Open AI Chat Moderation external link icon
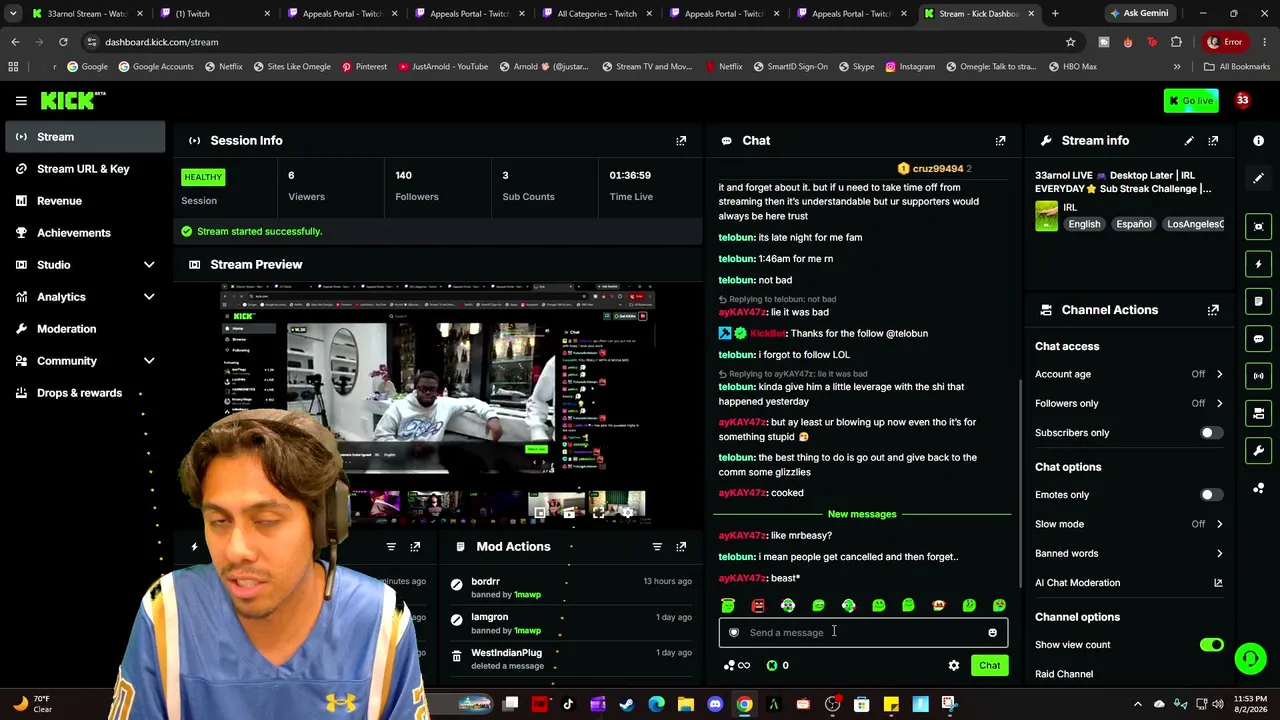This screenshot has width=1280, height=720. point(1218,583)
